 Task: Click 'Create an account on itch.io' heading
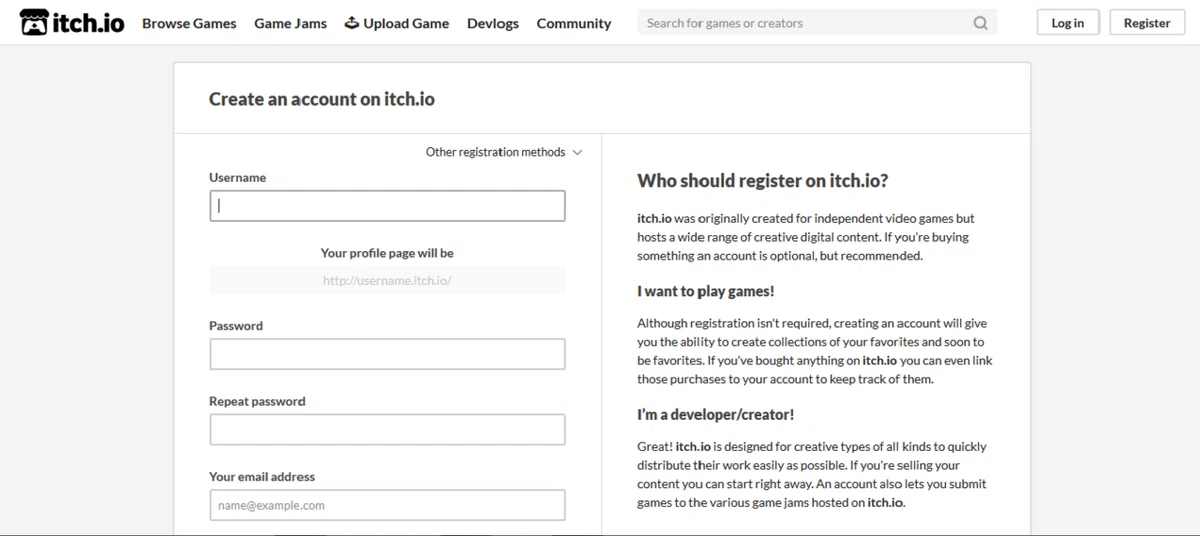tap(322, 99)
